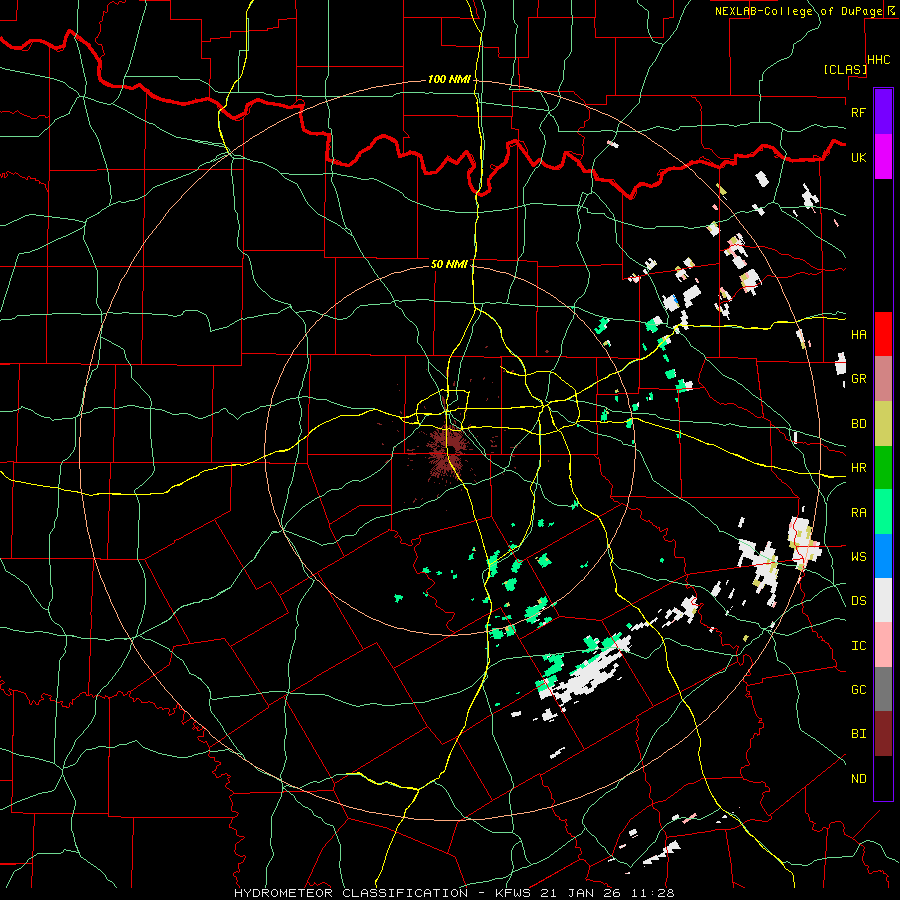Pick the HR green legend swatch
900x900 pixels.
(x=883, y=467)
